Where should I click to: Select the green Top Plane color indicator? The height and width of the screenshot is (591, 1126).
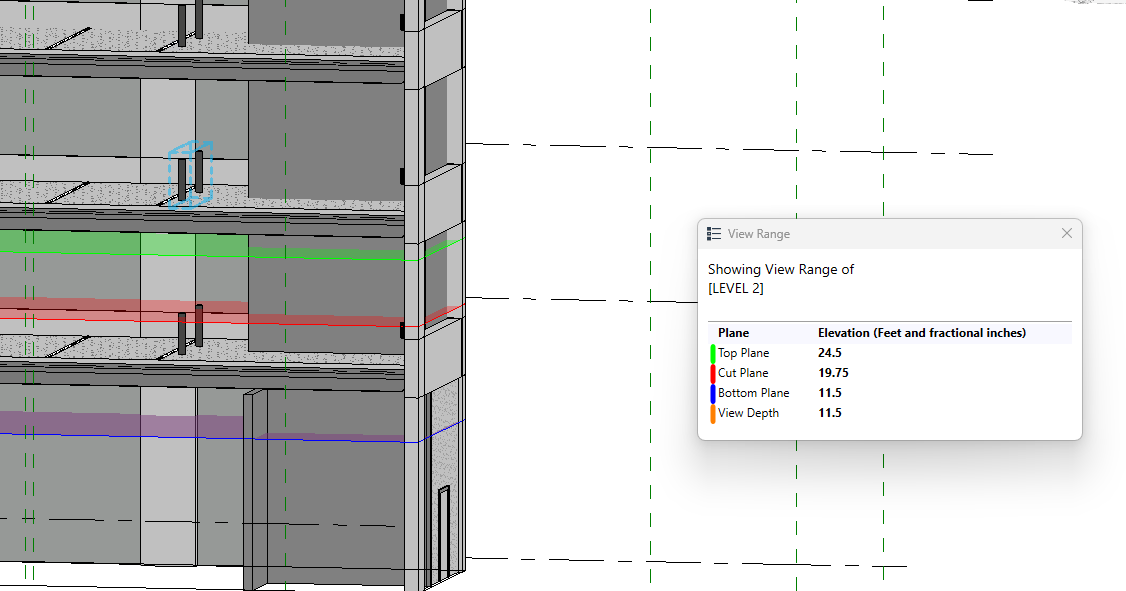712,352
